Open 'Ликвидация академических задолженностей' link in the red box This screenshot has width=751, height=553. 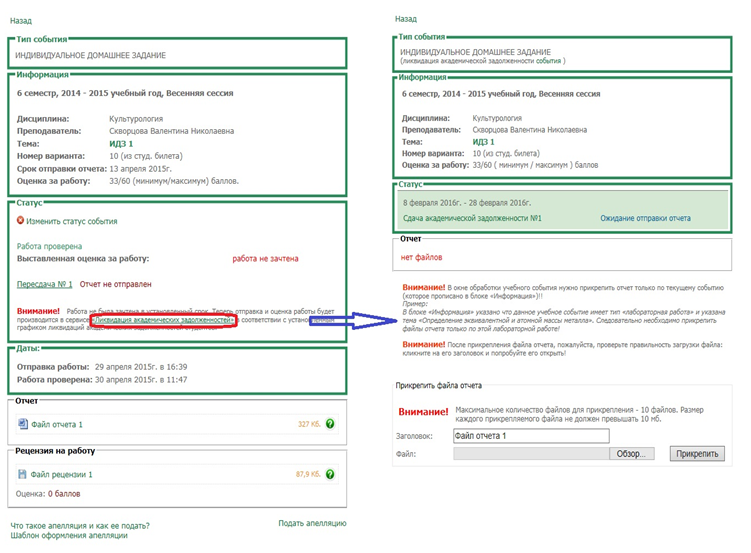[x=162, y=318]
